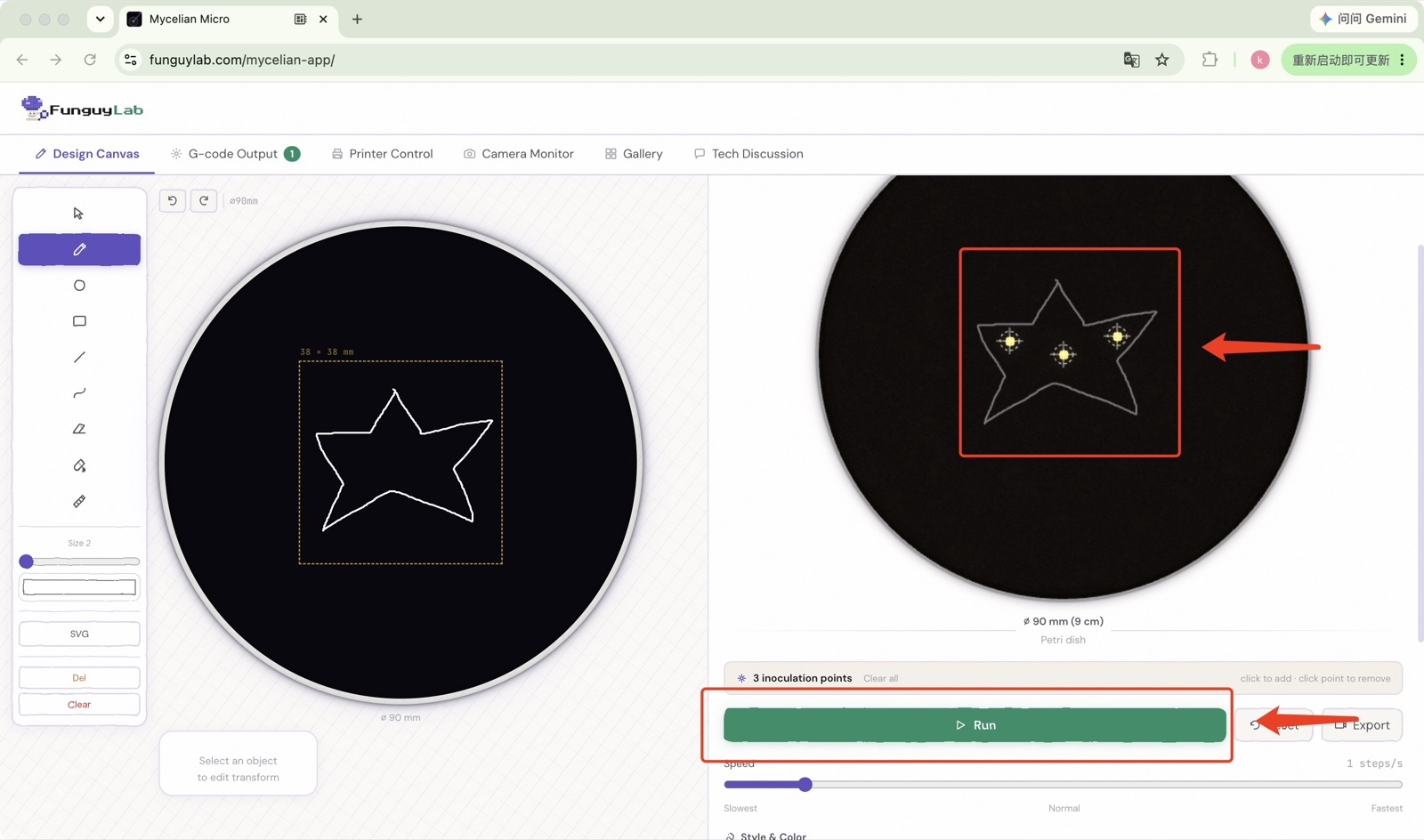
Task: Open Chrome's three-dot menu
Action: tap(1403, 60)
